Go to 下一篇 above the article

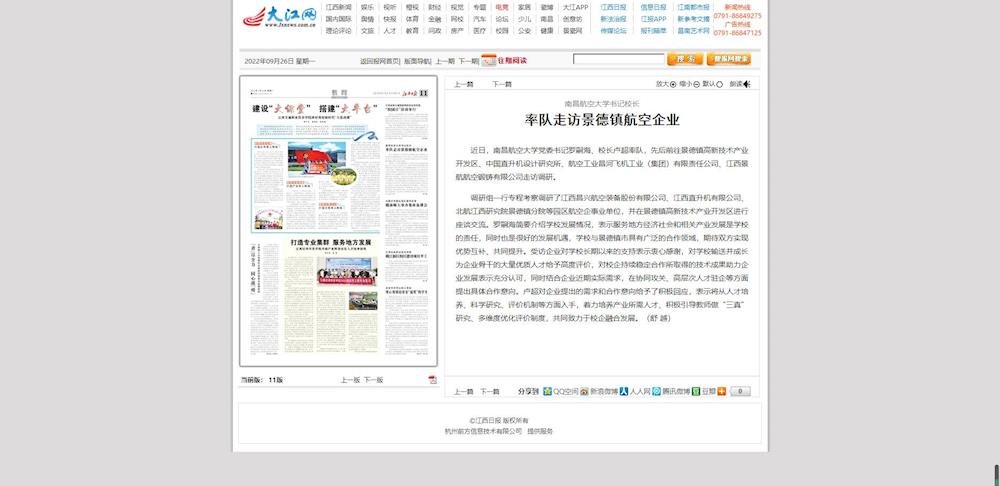(501, 84)
